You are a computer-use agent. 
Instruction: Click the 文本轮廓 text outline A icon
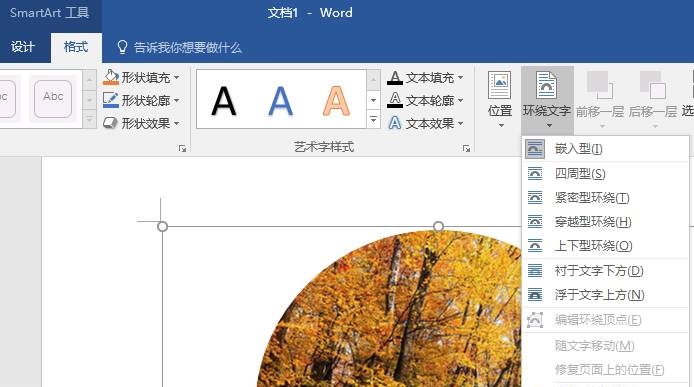coord(394,100)
